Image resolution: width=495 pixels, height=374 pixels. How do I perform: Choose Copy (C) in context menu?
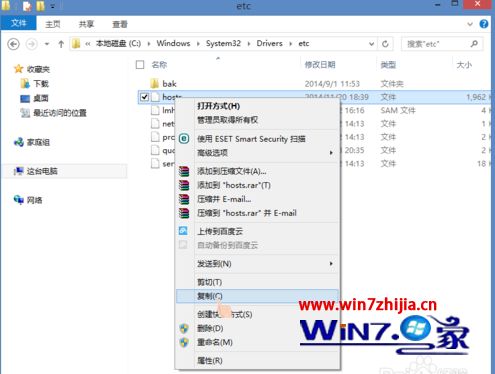point(257,296)
